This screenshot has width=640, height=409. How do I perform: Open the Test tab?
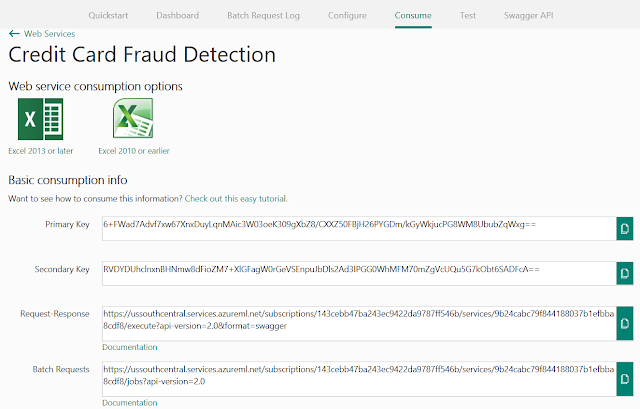pos(468,16)
